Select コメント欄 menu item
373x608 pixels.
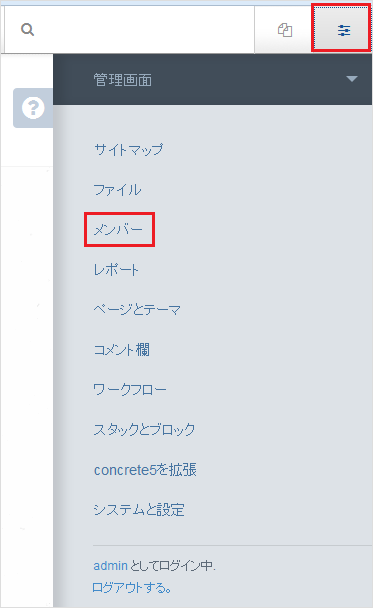[x=121, y=350]
